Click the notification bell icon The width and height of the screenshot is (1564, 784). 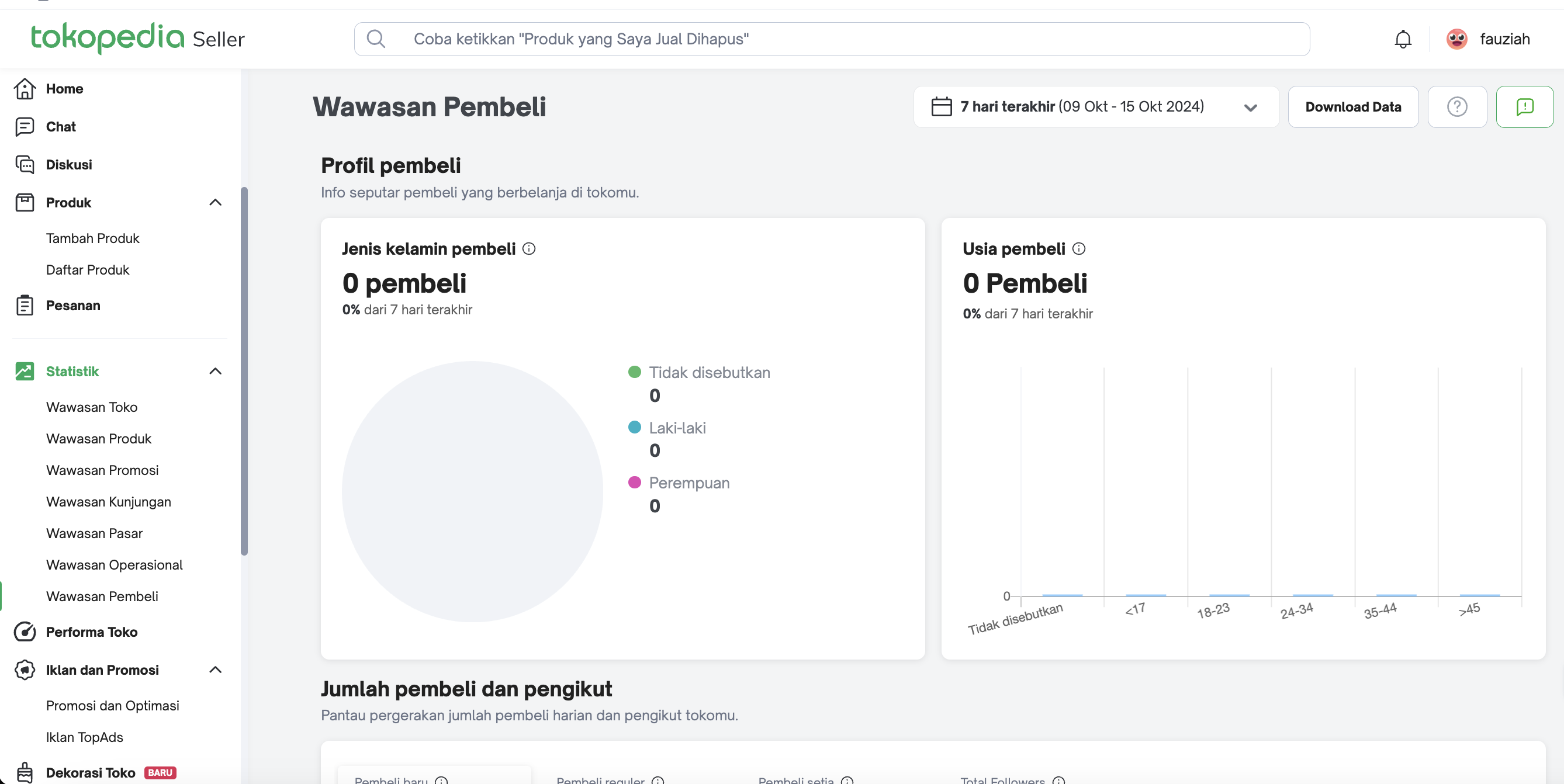click(x=1403, y=40)
